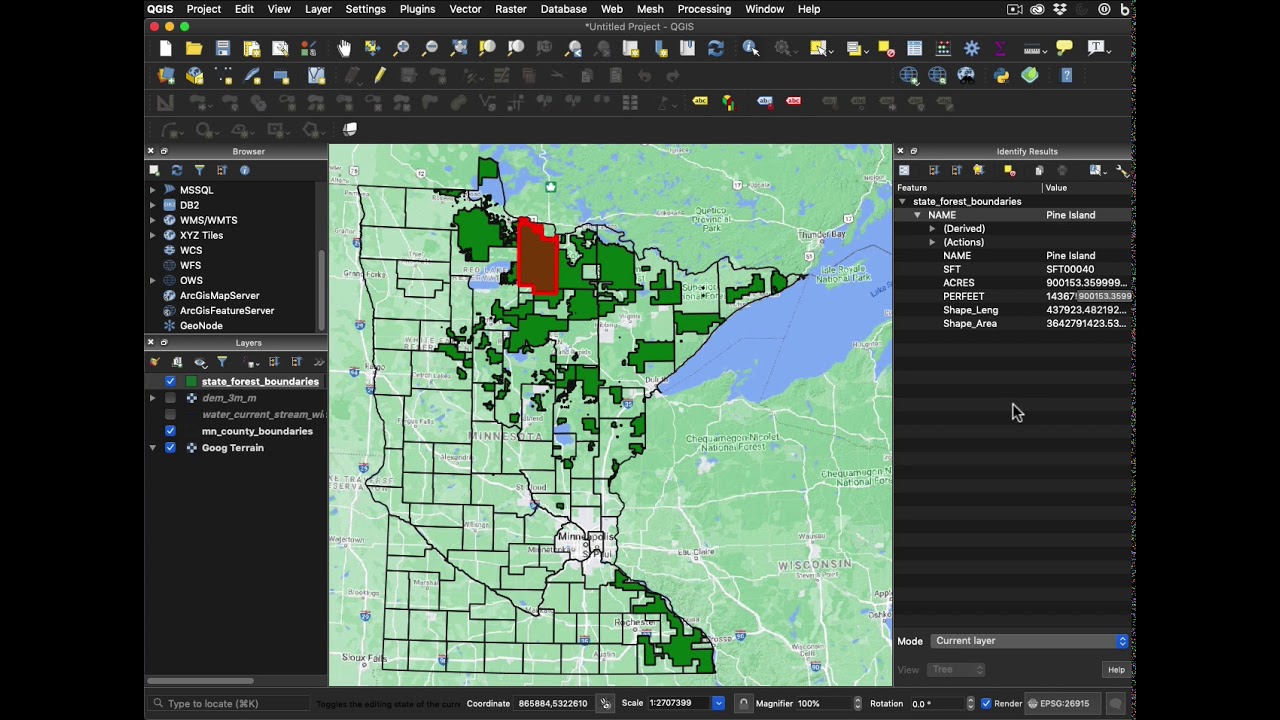The image size is (1280, 720).
Task: Open the Field Calculator icon
Action: (943, 48)
